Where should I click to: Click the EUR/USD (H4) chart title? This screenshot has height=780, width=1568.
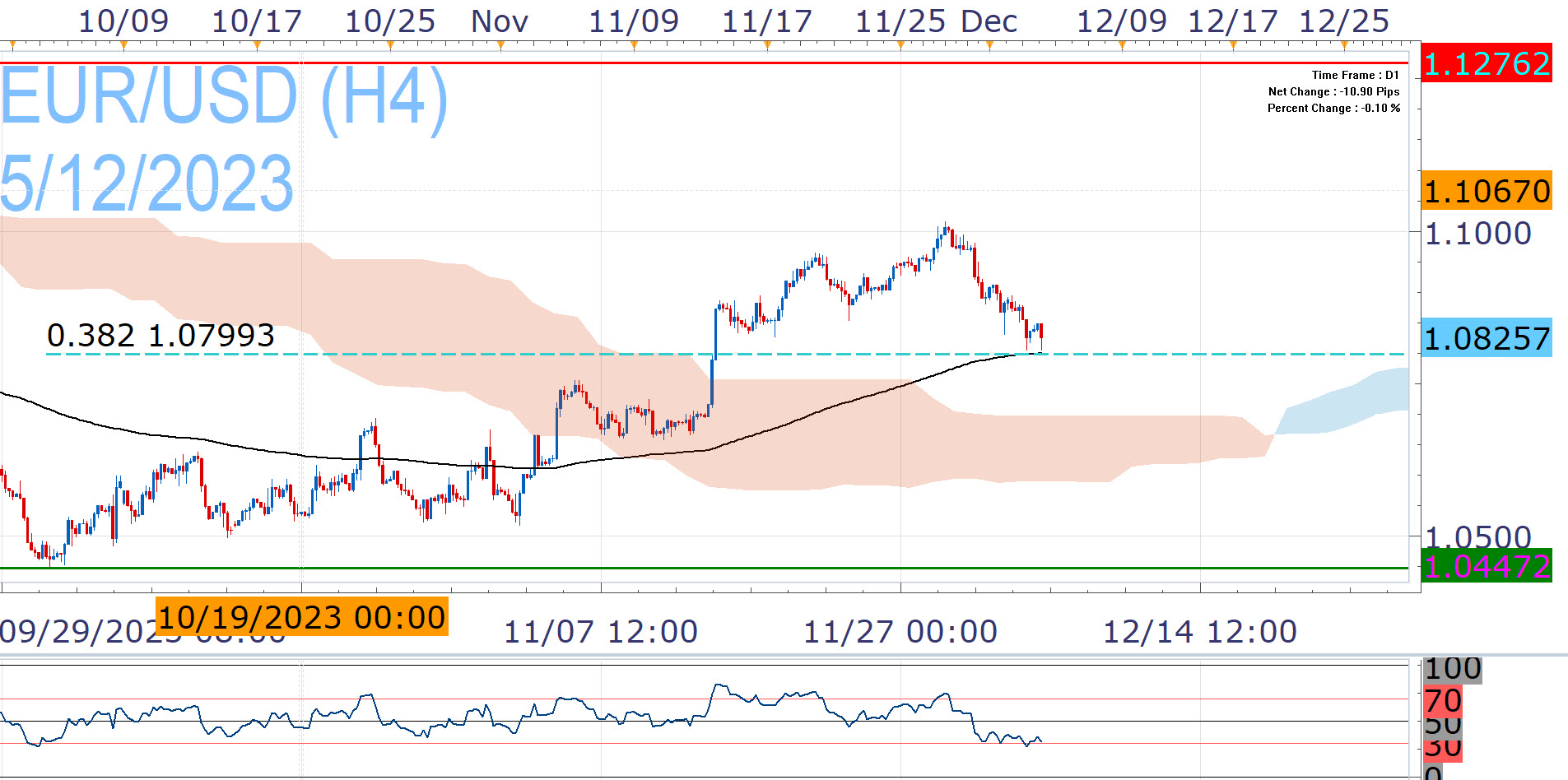click(x=224, y=97)
